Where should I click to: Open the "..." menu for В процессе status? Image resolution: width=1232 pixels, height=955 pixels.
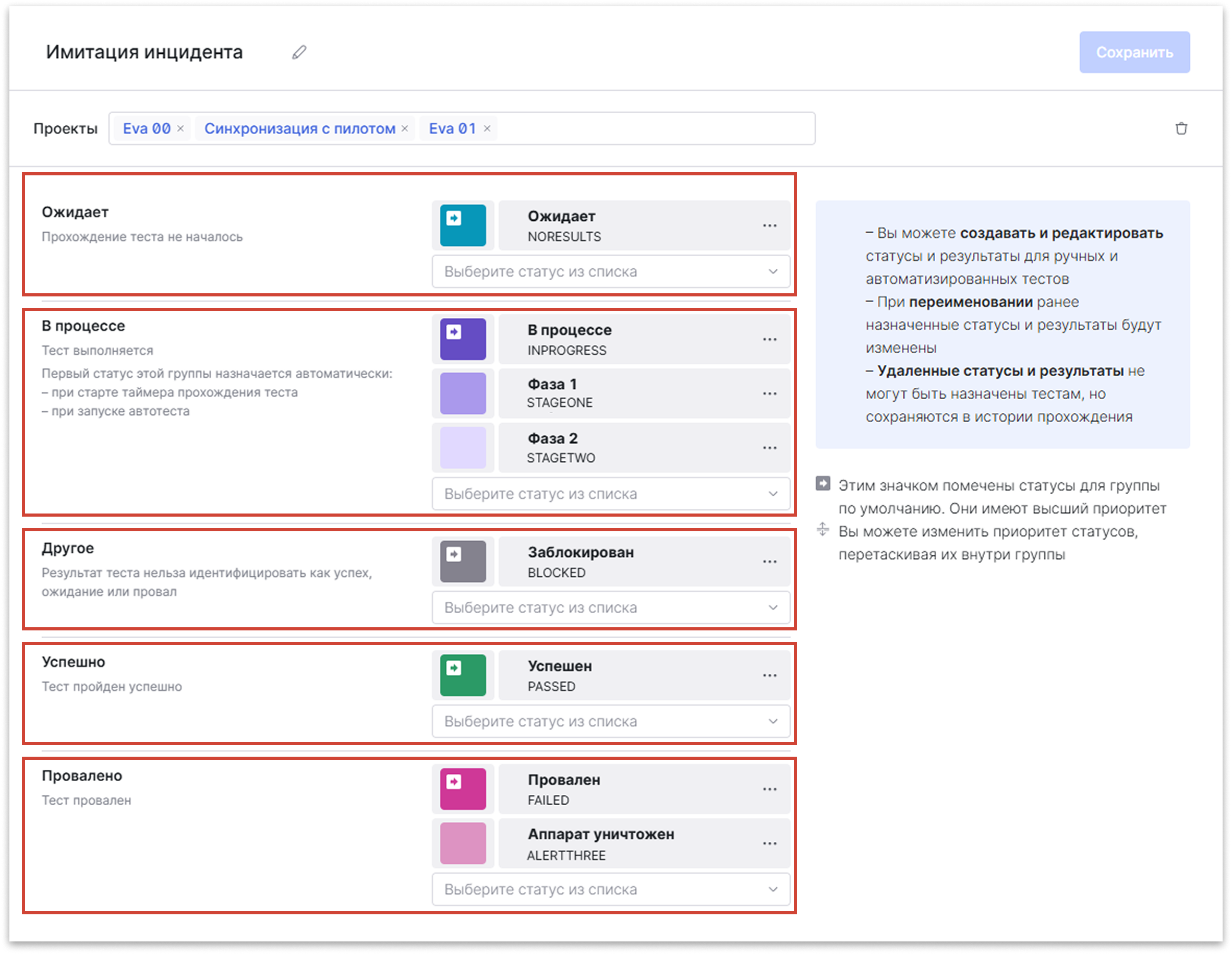(x=770, y=339)
